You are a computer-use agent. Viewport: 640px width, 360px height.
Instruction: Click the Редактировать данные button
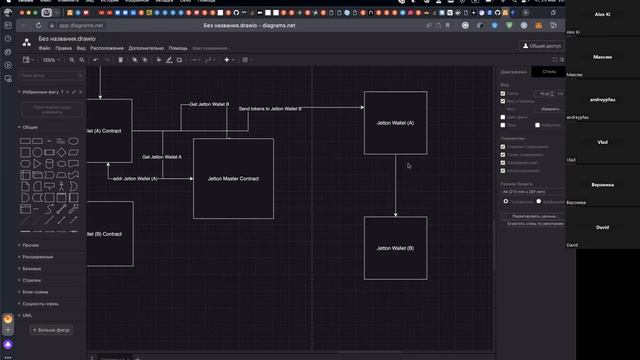[534, 216]
